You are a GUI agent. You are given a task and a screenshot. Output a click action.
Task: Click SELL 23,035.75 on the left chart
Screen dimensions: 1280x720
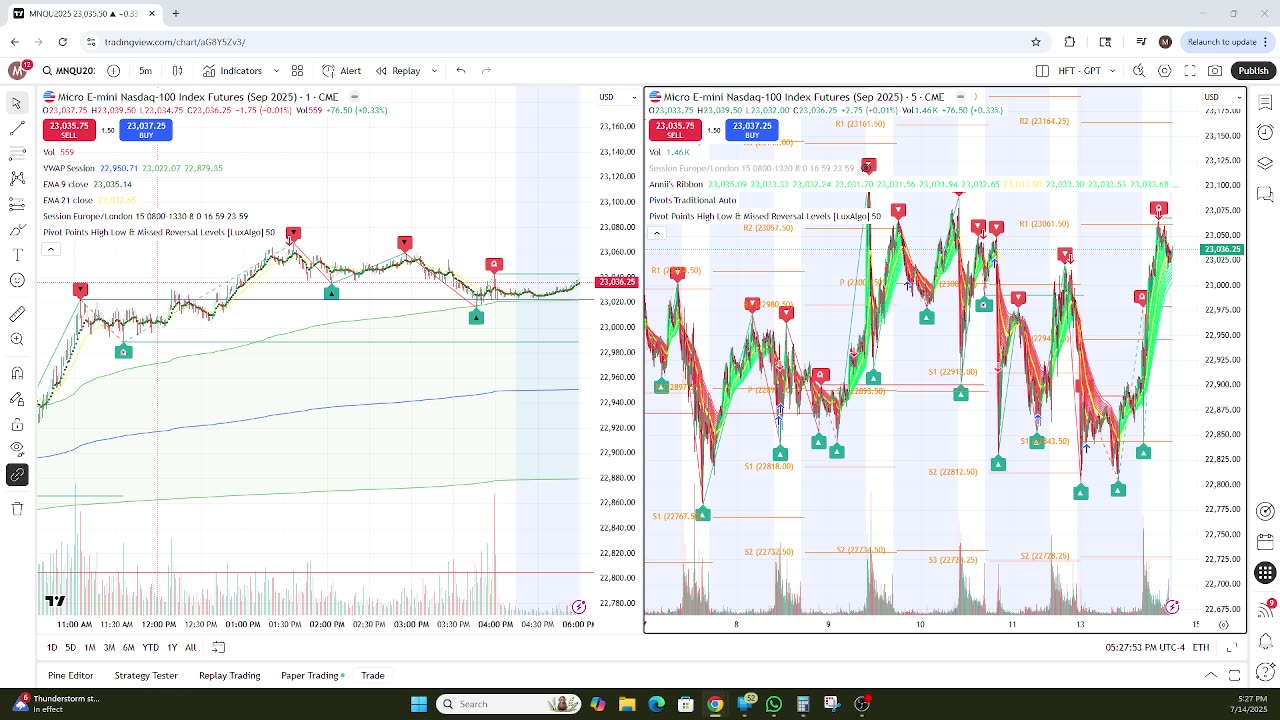(69, 130)
